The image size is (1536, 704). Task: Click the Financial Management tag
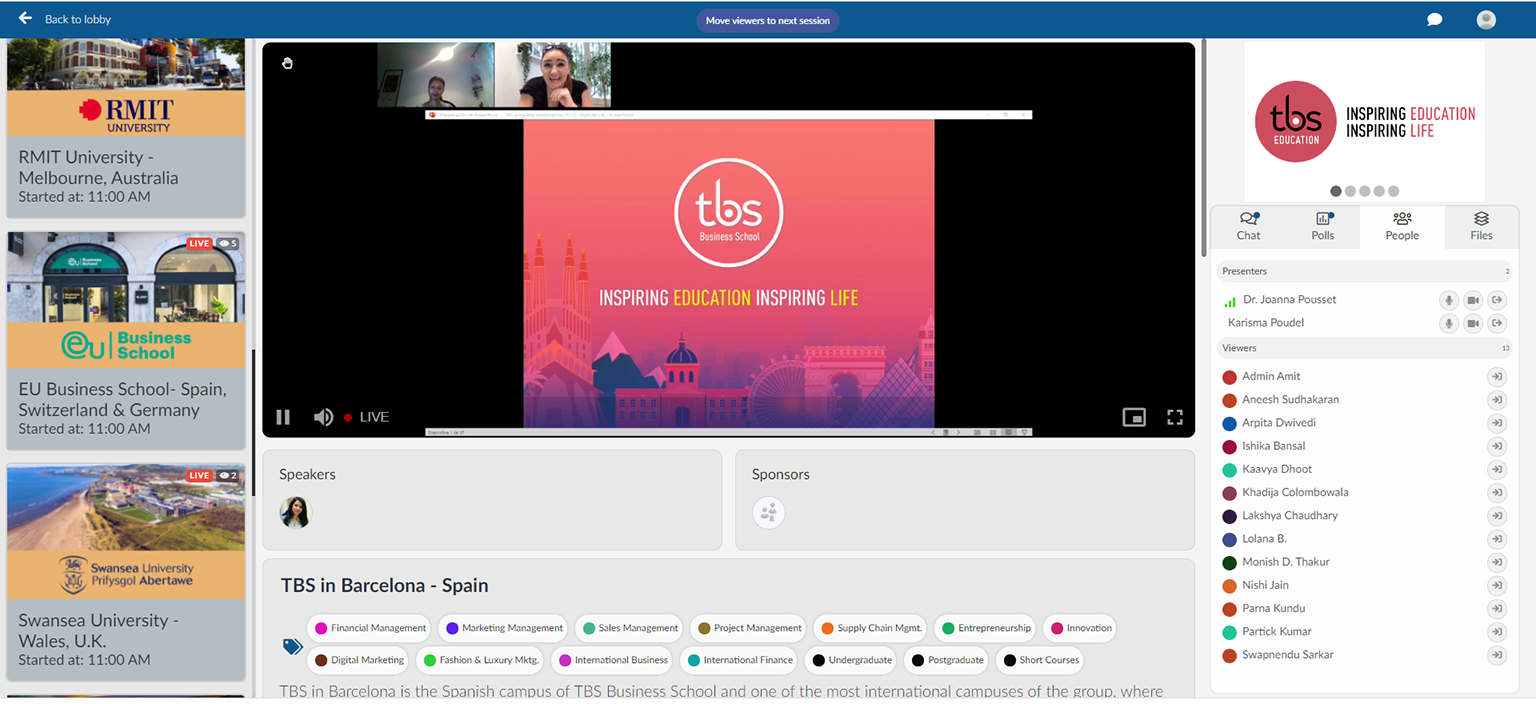pyautogui.click(x=369, y=628)
